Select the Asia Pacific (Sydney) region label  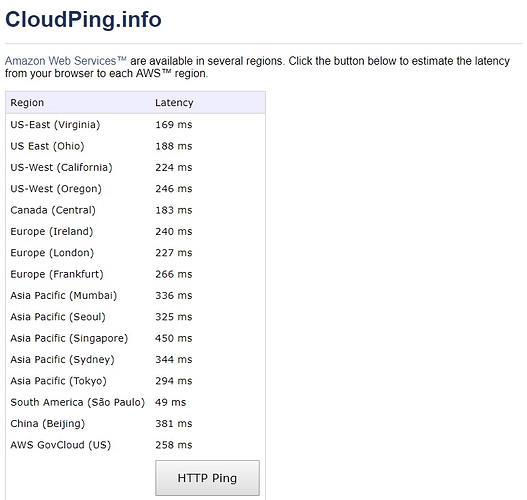[x=62, y=360]
